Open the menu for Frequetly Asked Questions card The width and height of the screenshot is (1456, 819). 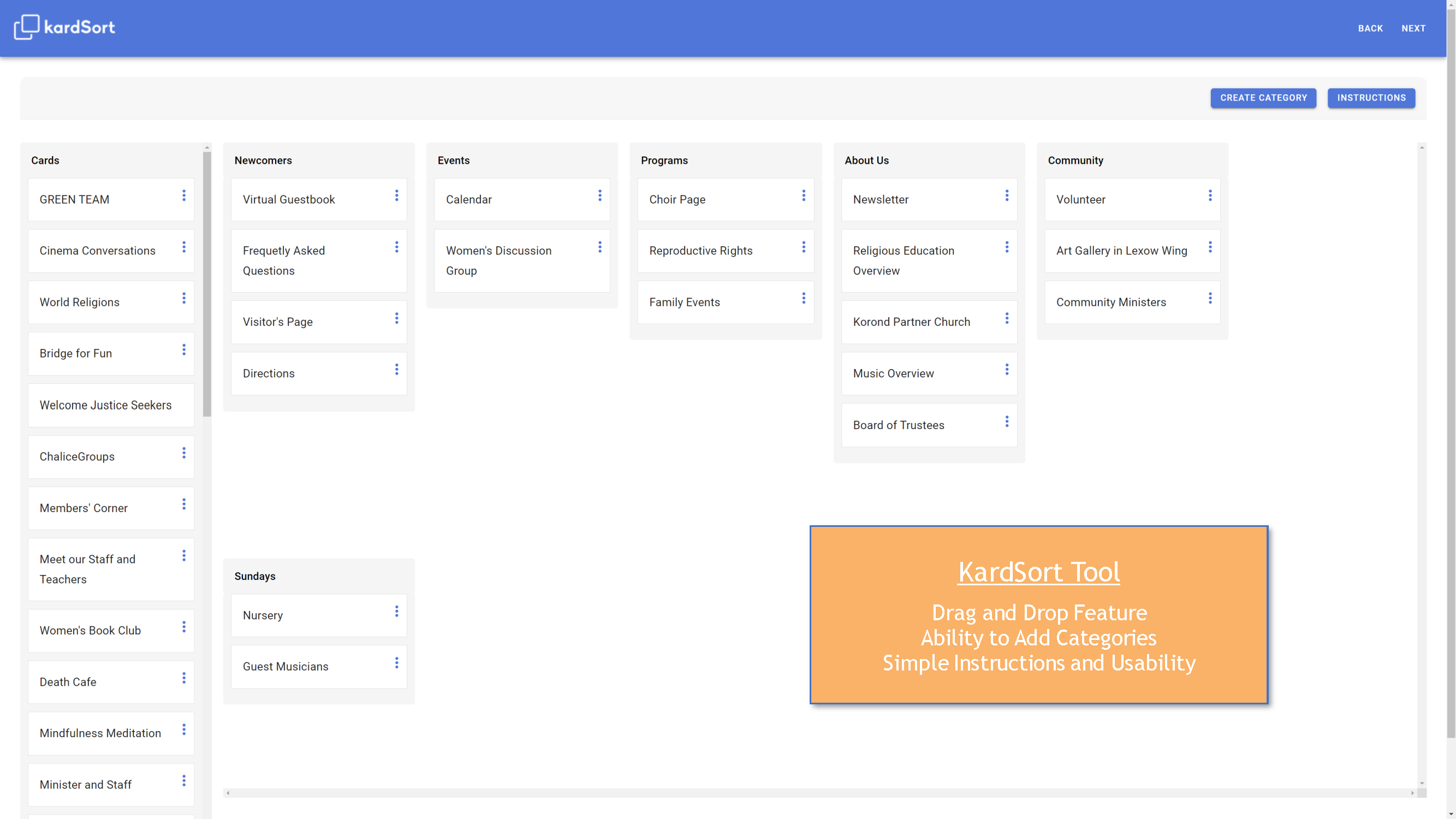(x=397, y=247)
